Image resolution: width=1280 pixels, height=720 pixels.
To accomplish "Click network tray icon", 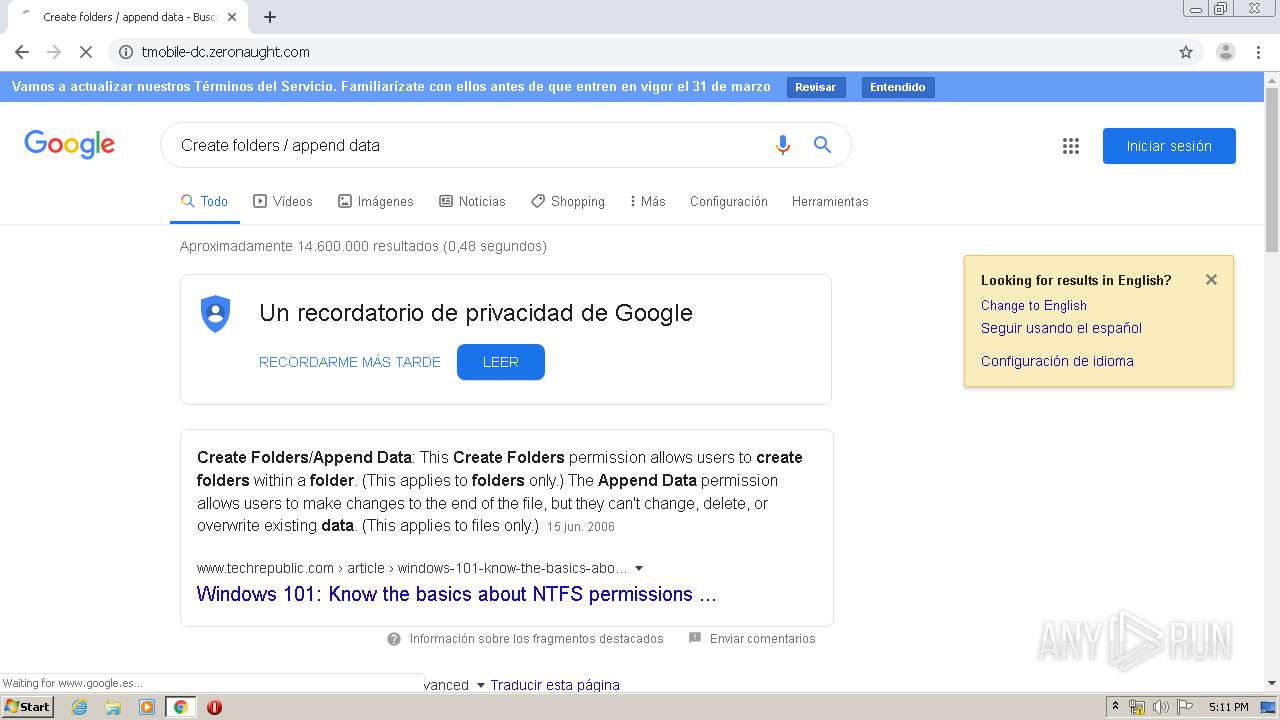I will click(1137, 707).
